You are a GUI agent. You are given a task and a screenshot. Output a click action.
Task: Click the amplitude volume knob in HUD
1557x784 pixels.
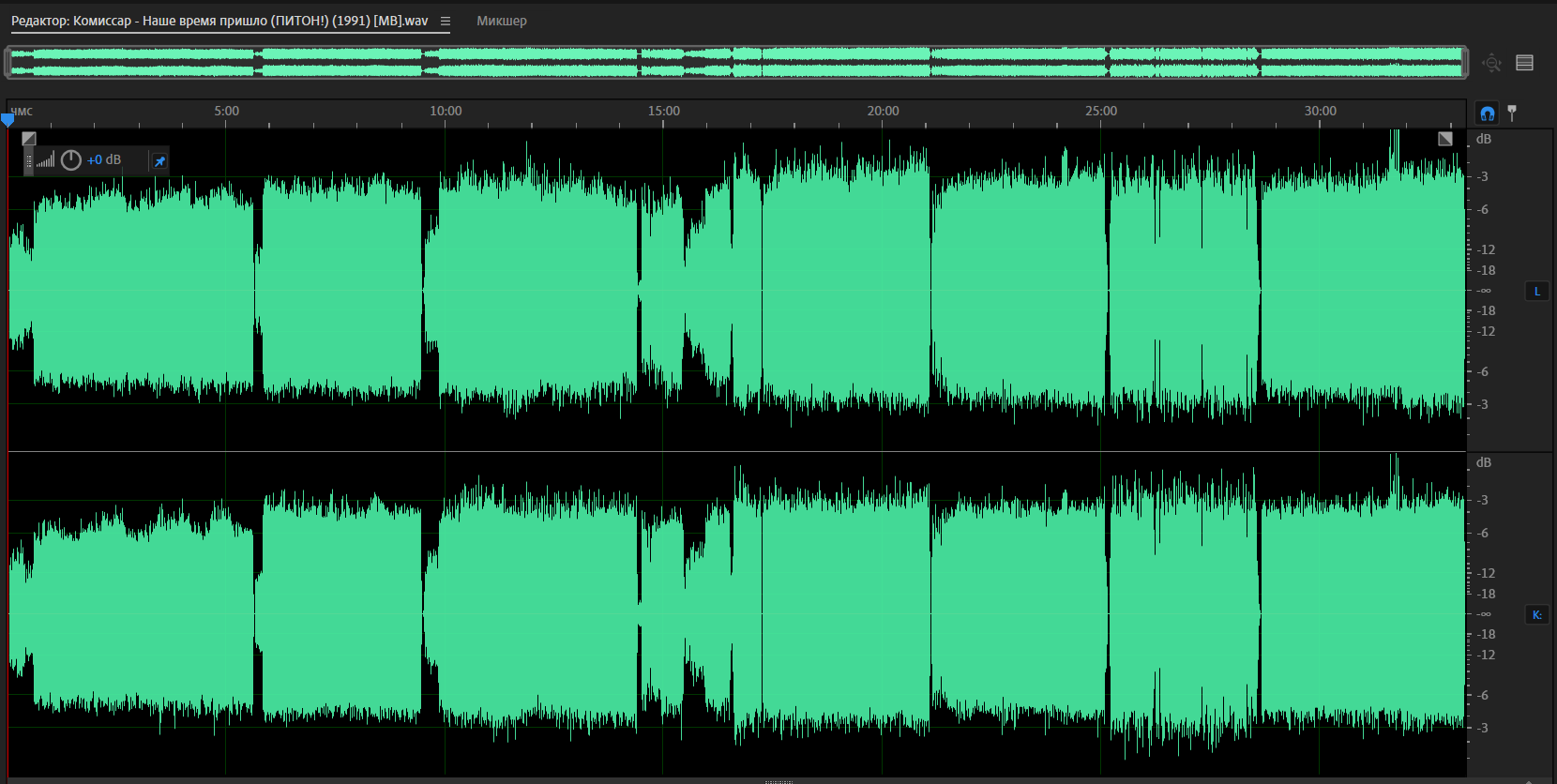pos(71,160)
